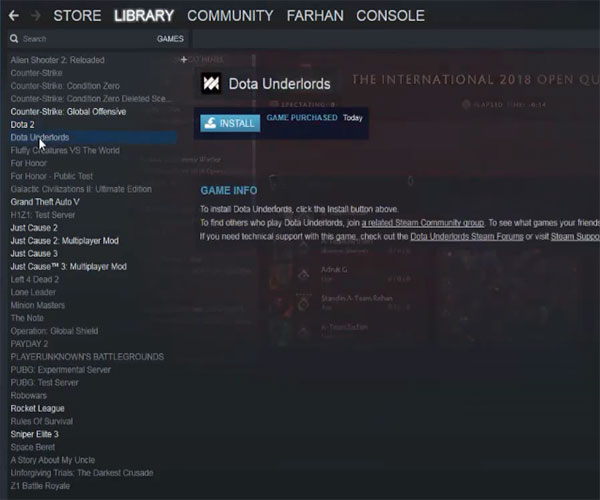
Task: Select For Honor - Public Test
Action: pyautogui.click(x=52, y=176)
